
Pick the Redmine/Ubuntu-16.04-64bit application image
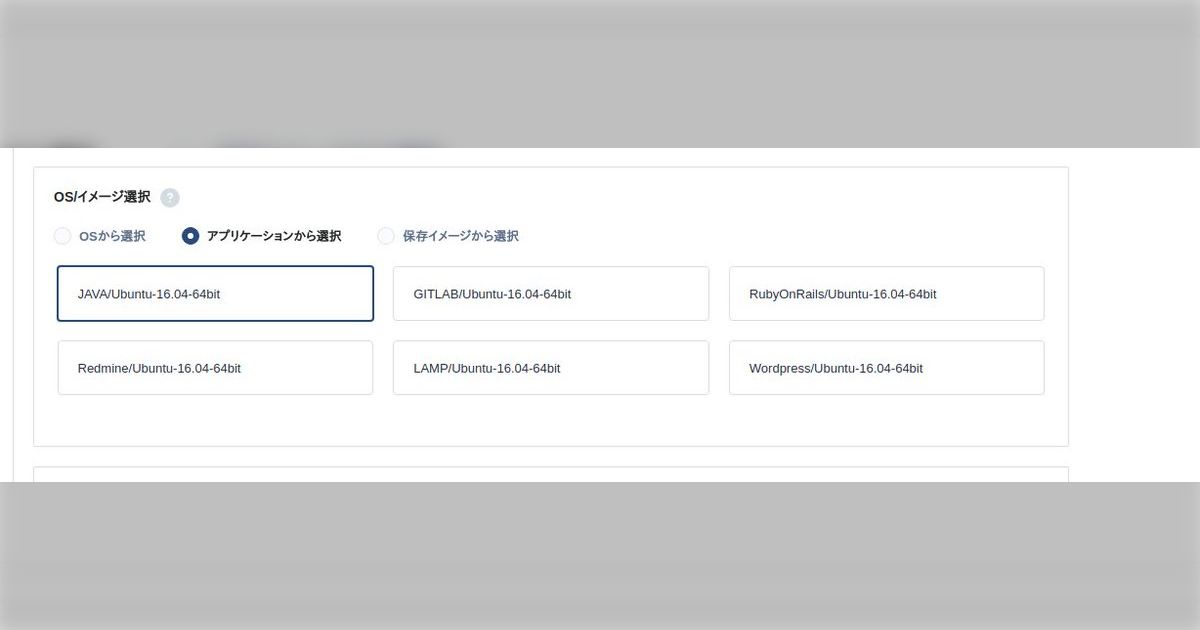coord(215,367)
